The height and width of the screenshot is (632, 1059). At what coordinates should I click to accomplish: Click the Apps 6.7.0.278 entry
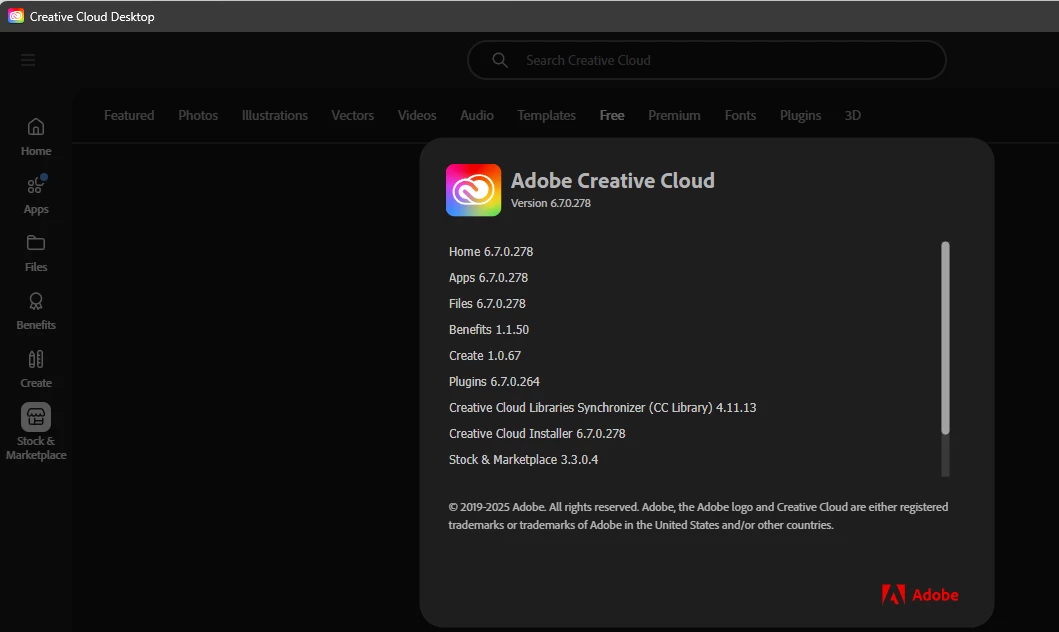pyautogui.click(x=488, y=278)
